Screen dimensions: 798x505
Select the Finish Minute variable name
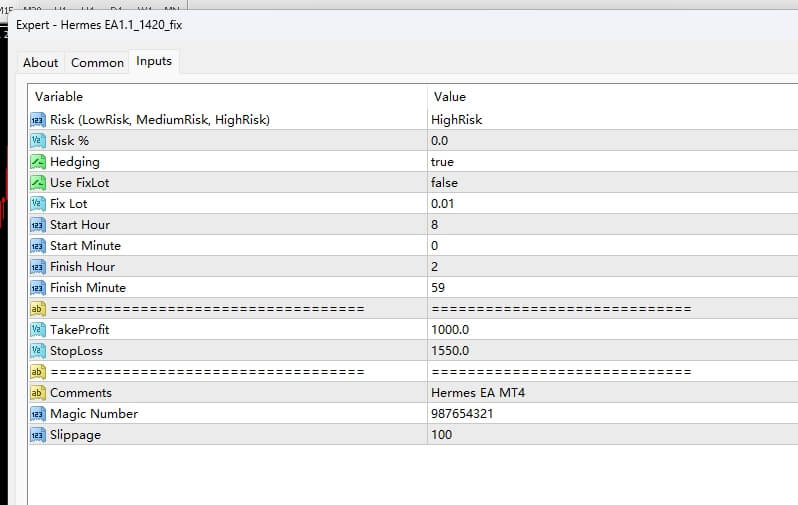(88, 288)
